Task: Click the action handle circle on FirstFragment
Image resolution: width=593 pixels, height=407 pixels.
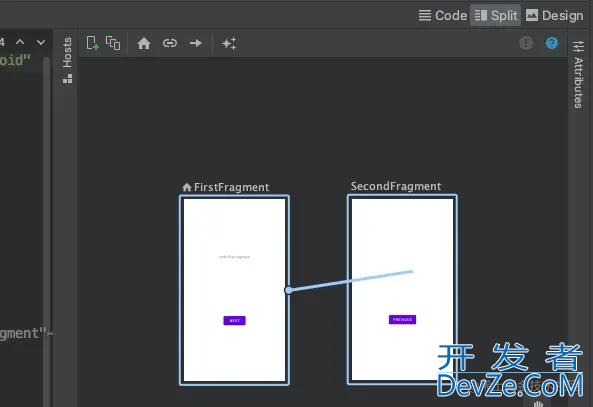Action: (289, 290)
